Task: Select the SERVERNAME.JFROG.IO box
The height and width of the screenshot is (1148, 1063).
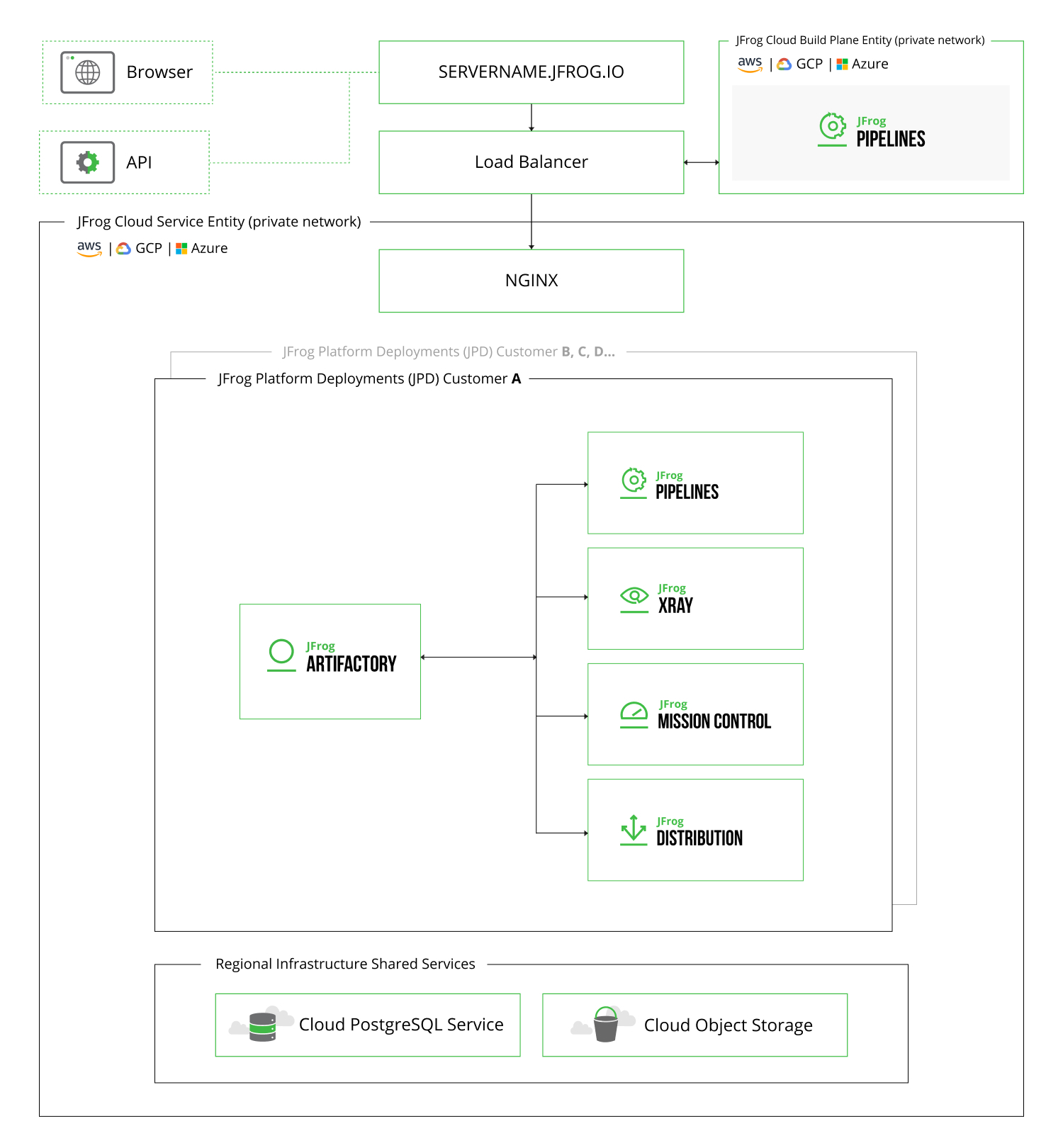Action: pyautogui.click(x=531, y=72)
